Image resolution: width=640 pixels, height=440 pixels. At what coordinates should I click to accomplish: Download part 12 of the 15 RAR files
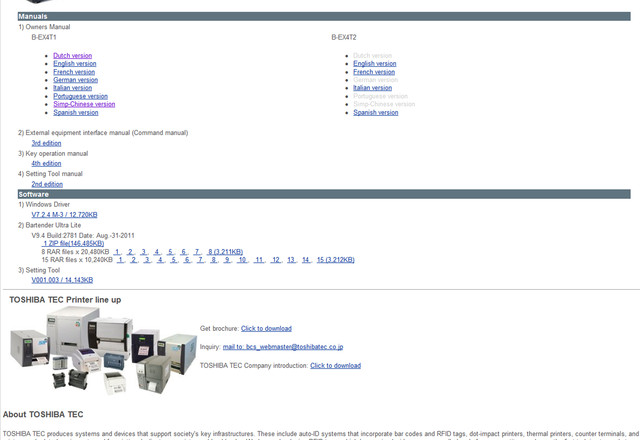[276, 260]
